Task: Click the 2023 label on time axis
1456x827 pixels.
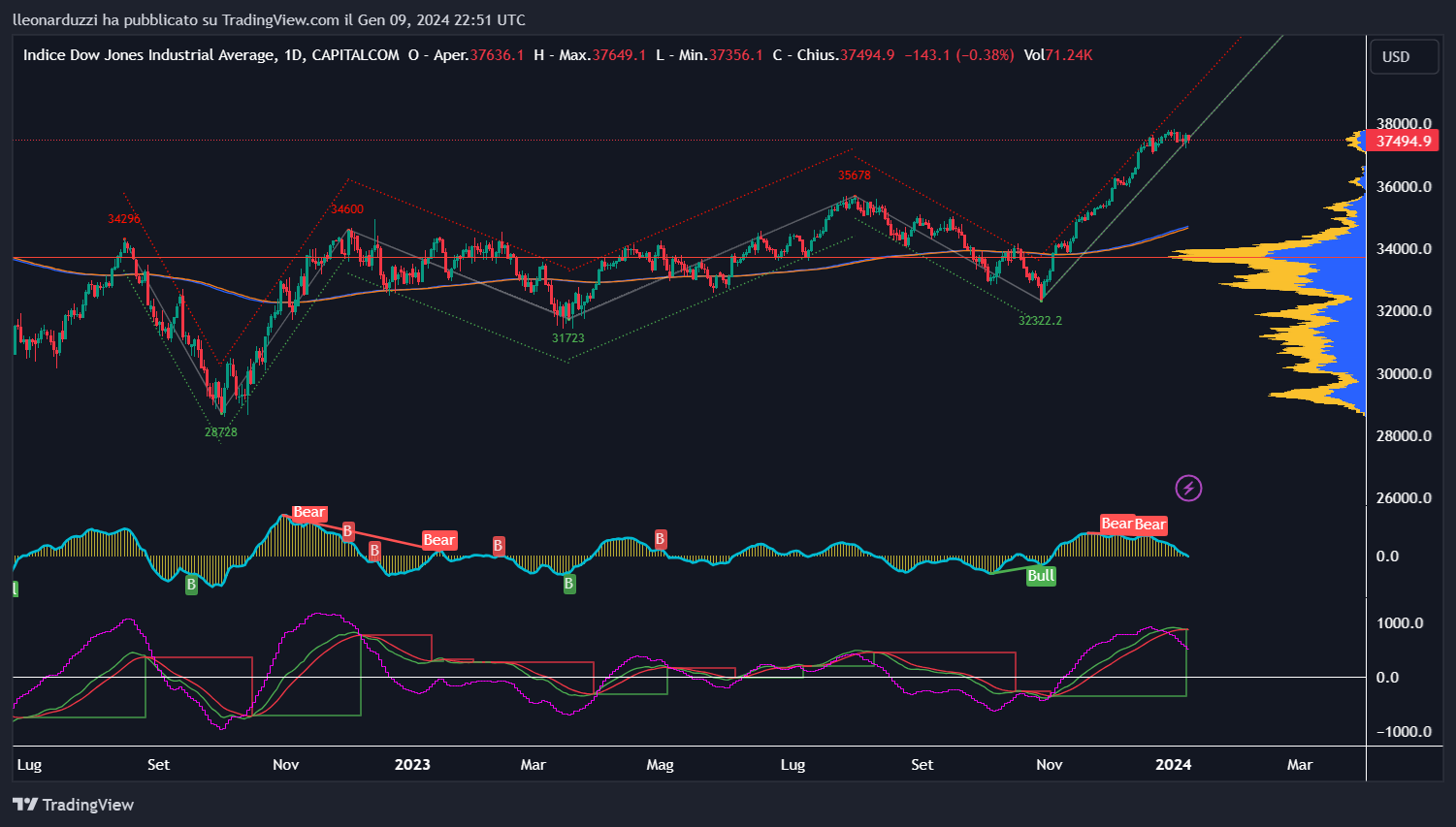Action: 412,765
